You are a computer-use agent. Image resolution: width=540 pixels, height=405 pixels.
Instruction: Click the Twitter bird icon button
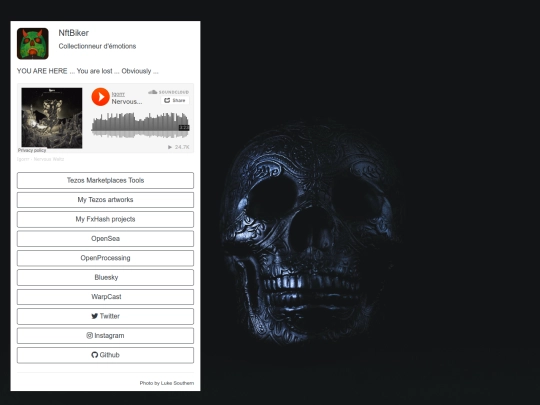105,316
